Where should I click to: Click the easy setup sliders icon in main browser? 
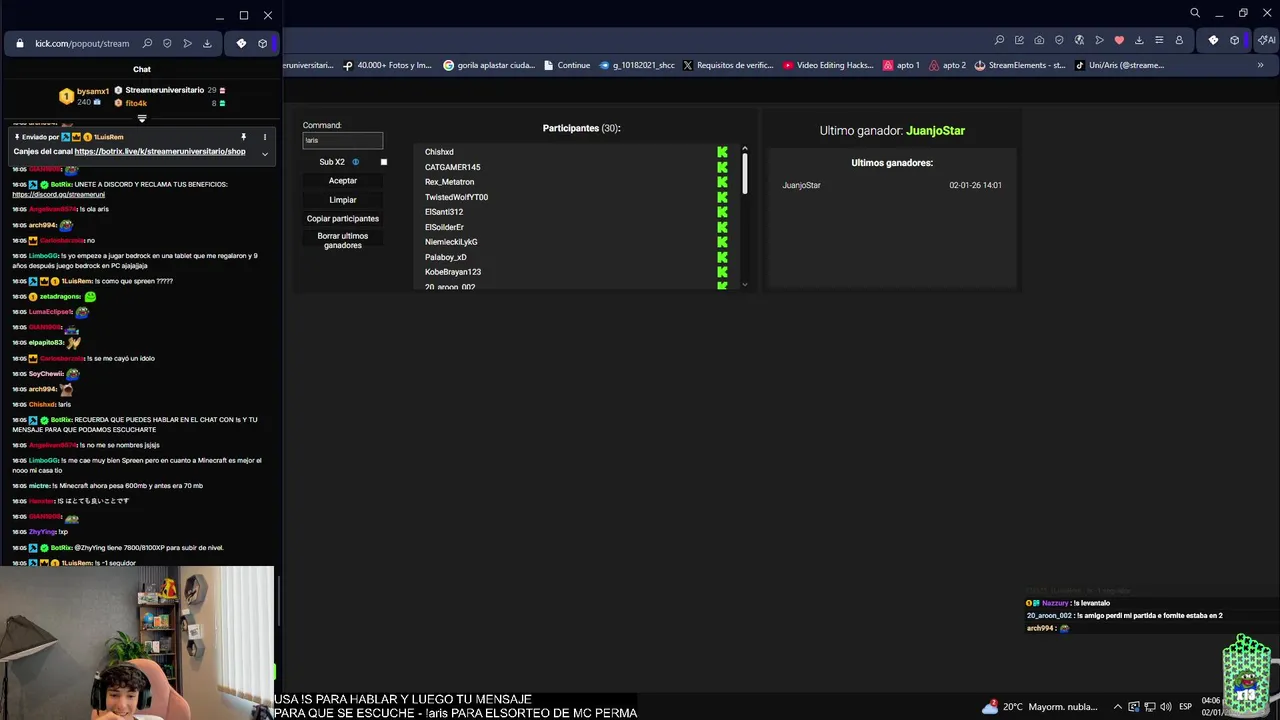click(1159, 40)
